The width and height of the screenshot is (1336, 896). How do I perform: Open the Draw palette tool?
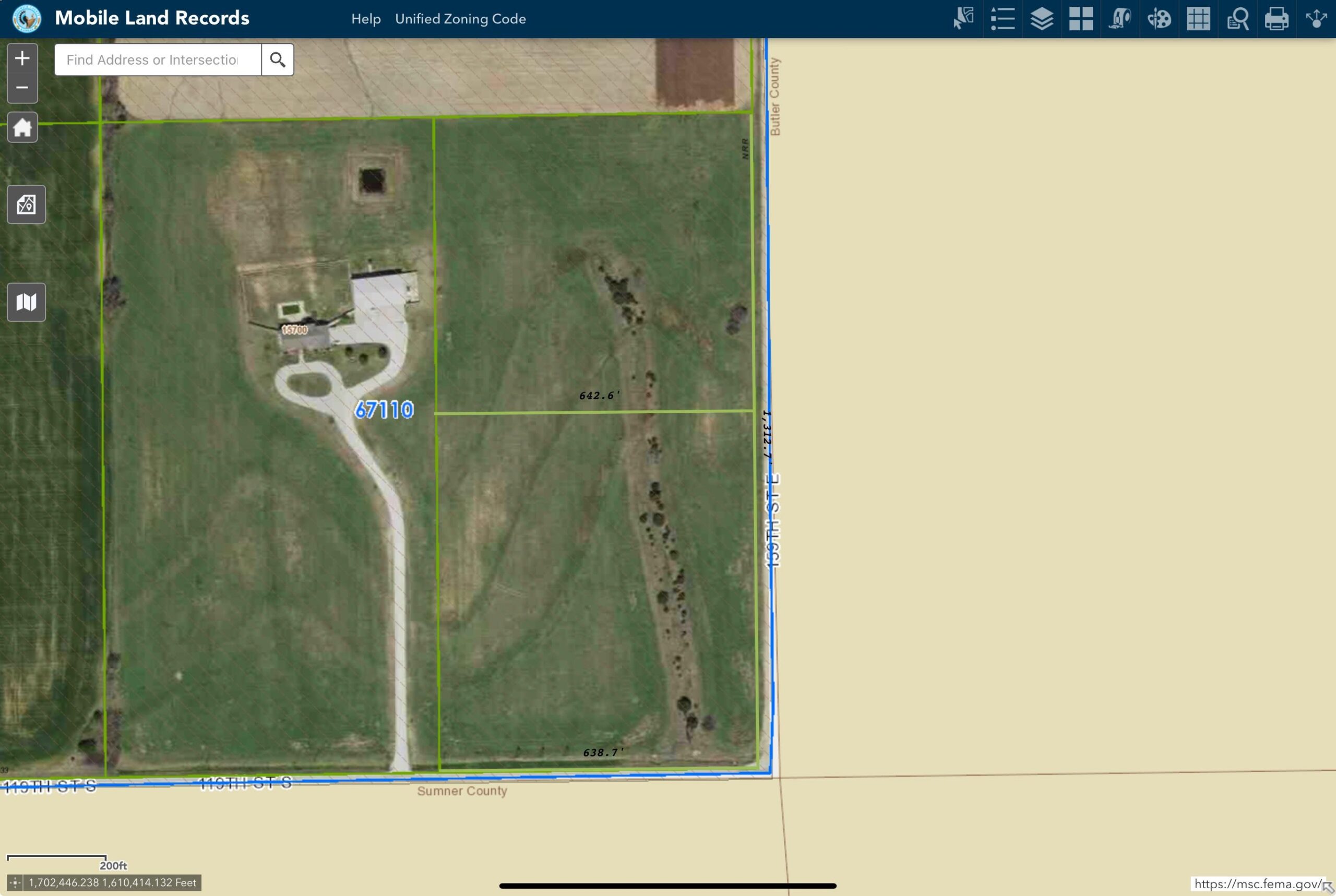tap(1159, 19)
